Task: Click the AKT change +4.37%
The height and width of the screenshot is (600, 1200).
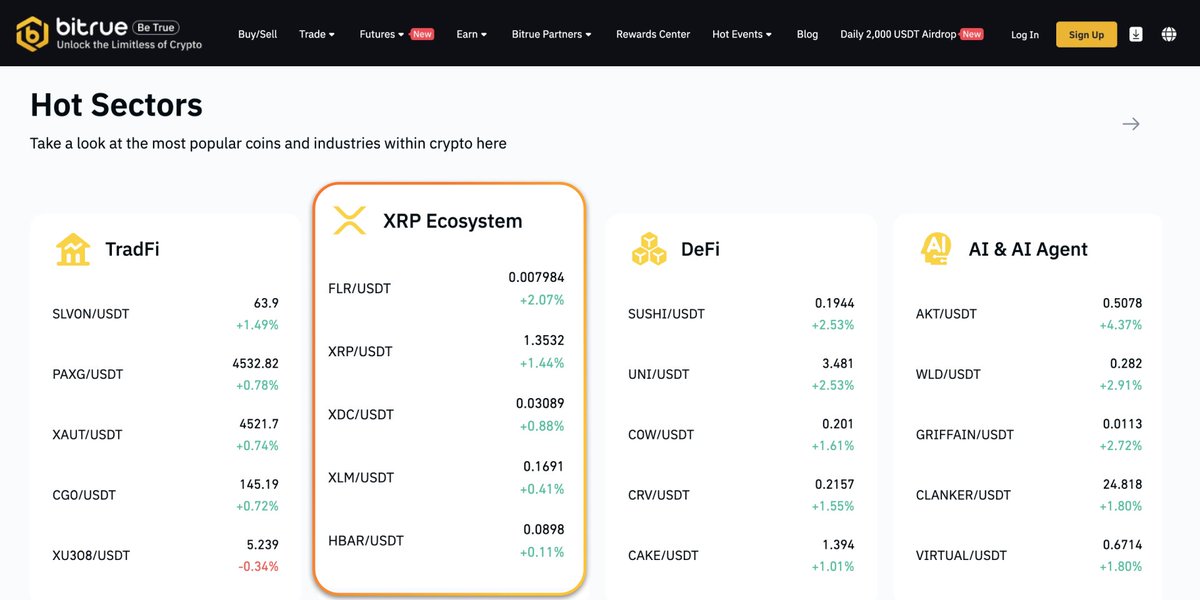Action: click(x=1120, y=325)
